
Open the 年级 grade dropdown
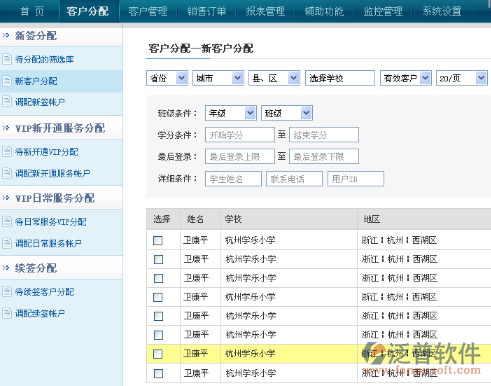(231, 113)
